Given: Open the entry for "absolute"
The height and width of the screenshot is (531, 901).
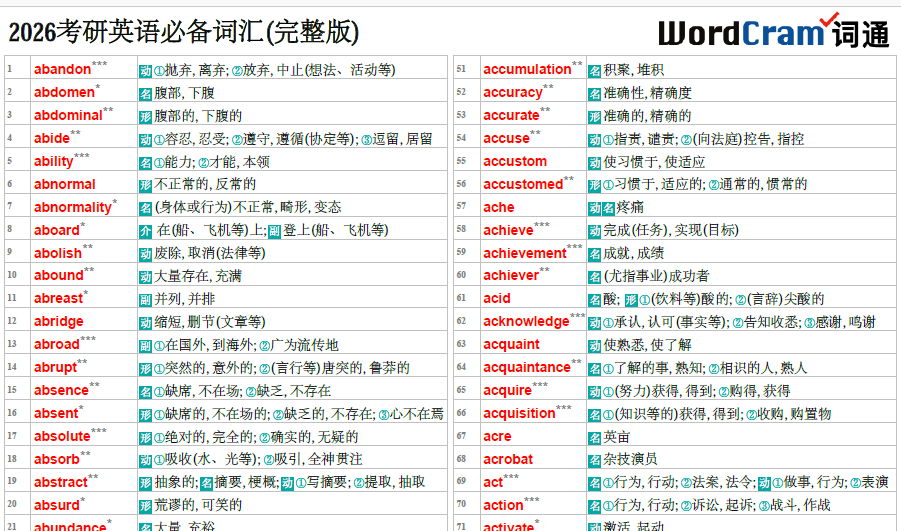Looking at the screenshot, I should point(62,436).
